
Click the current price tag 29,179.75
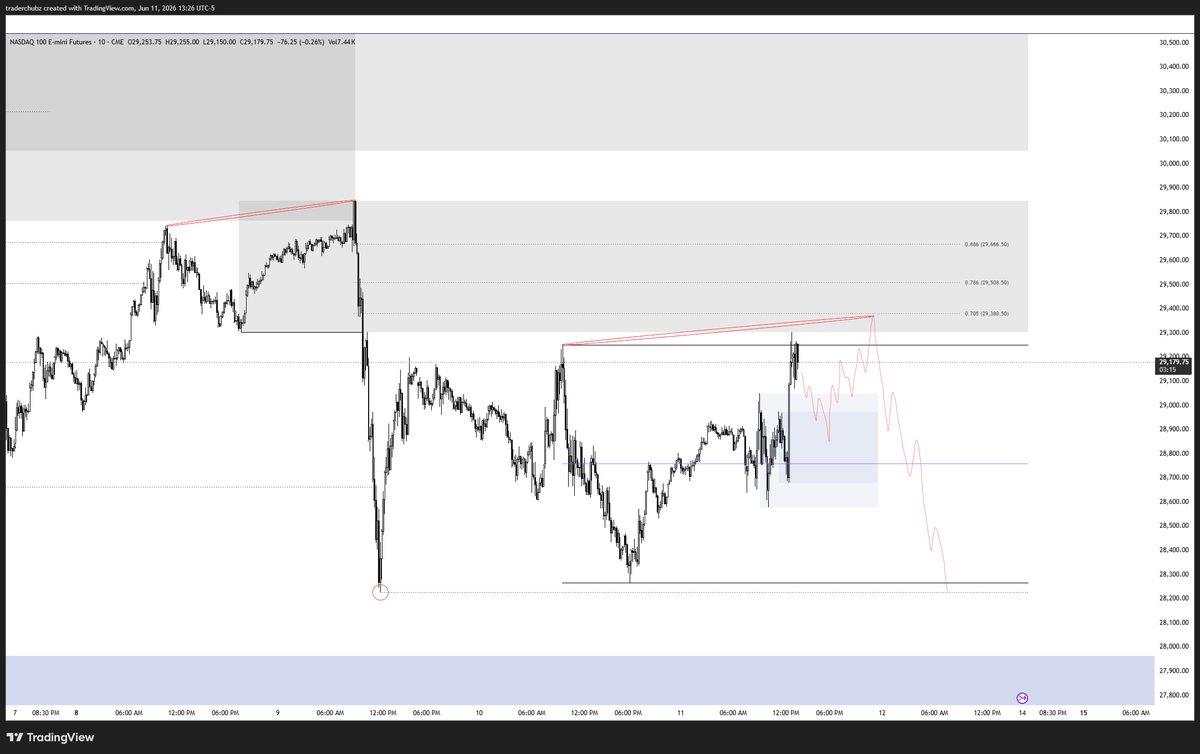click(1175, 363)
